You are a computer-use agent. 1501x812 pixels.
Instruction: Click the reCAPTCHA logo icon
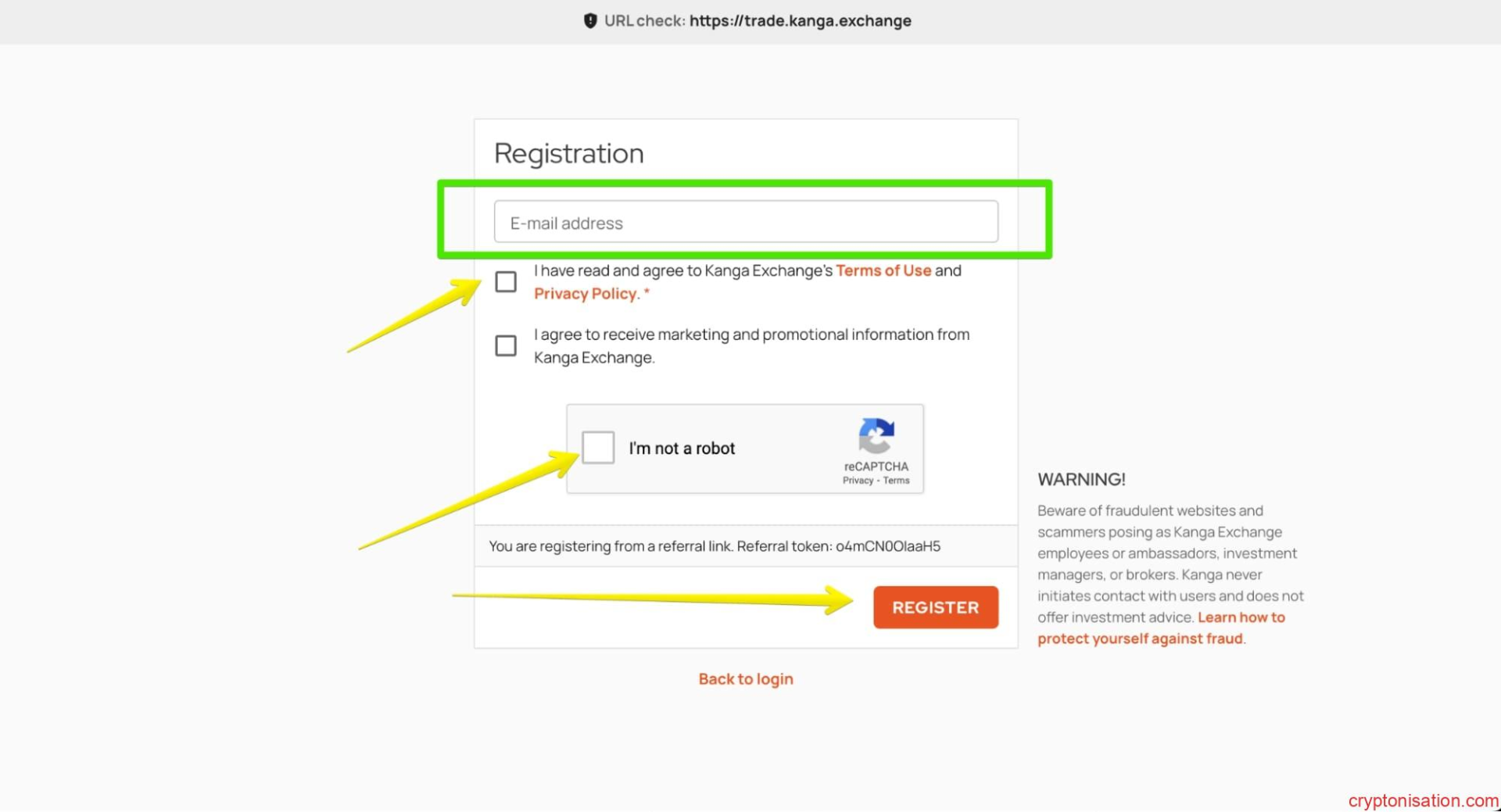click(x=876, y=436)
